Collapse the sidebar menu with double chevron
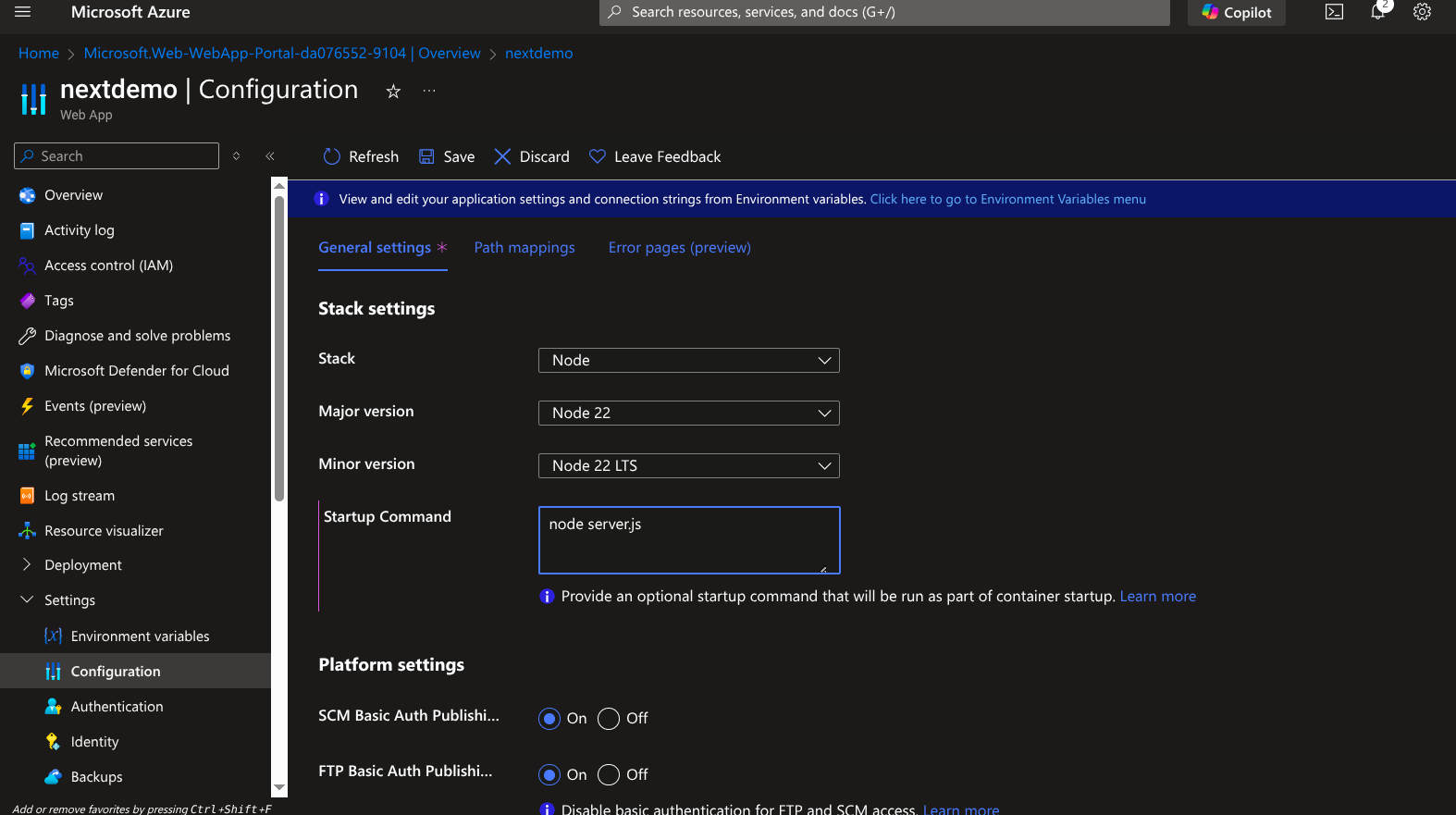The image size is (1456, 815). [270, 156]
